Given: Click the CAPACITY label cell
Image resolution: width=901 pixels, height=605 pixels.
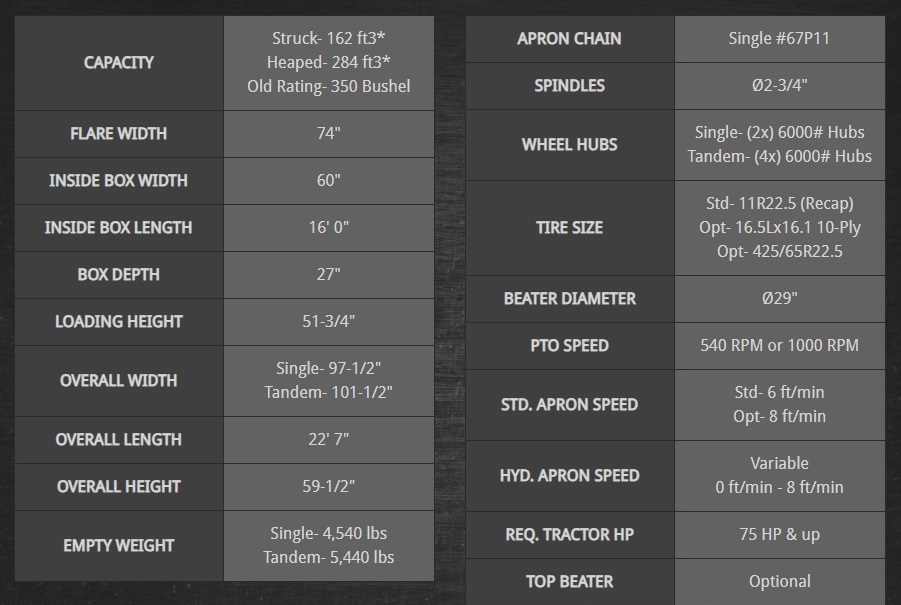Looking at the screenshot, I should pos(119,62).
